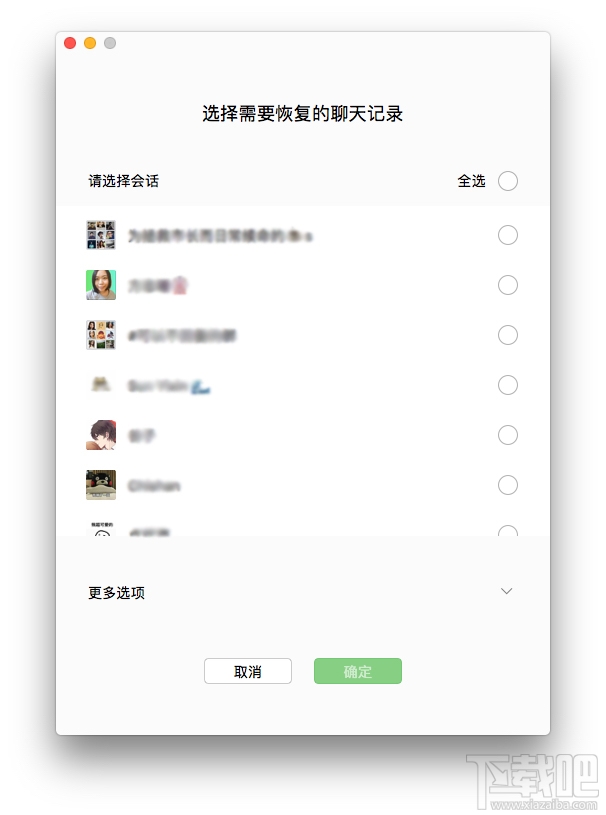Click the green-background profile photo

101,285
